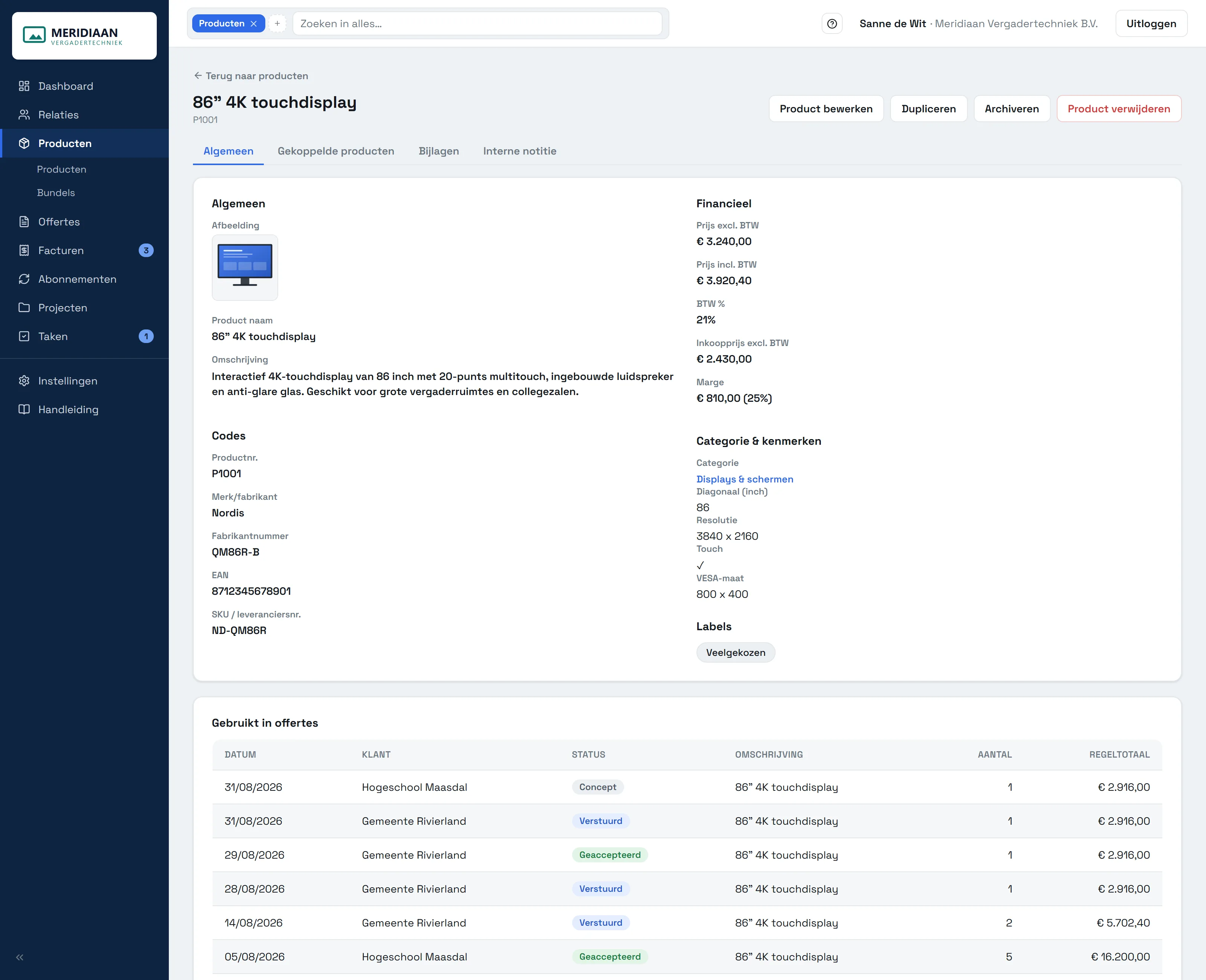Click Product verwijderen button
1206x980 pixels.
[1119, 109]
